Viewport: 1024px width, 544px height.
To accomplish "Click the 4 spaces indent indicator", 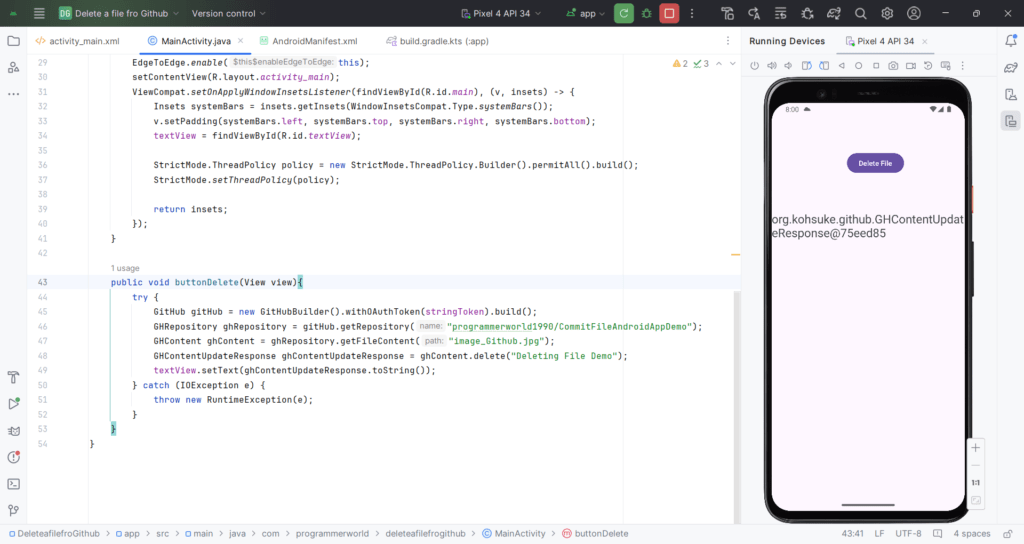I will (x=971, y=534).
